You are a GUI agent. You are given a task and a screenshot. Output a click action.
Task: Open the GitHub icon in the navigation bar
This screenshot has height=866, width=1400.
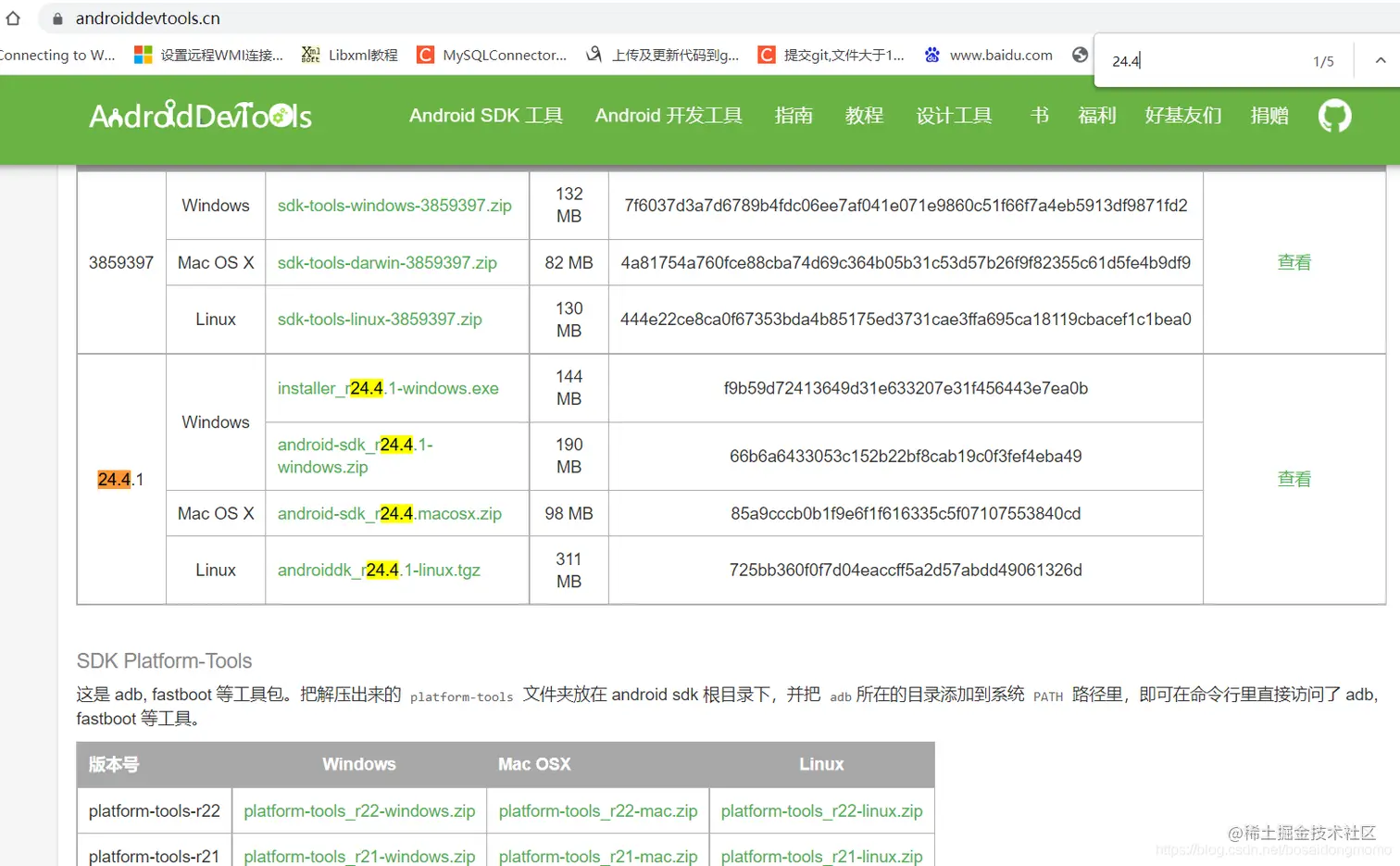1333,116
